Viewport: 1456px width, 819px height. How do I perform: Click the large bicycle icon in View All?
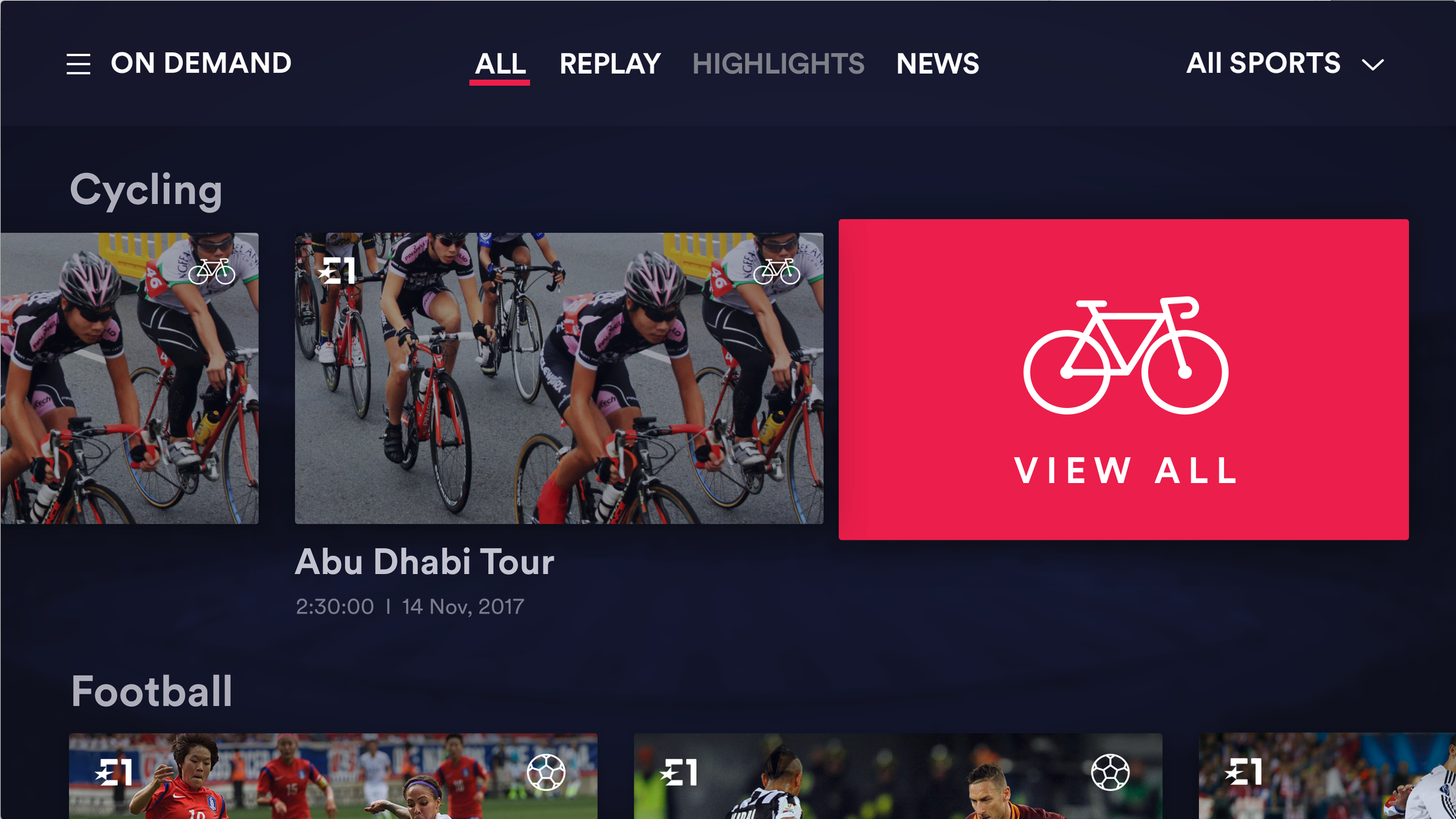pos(1125,355)
